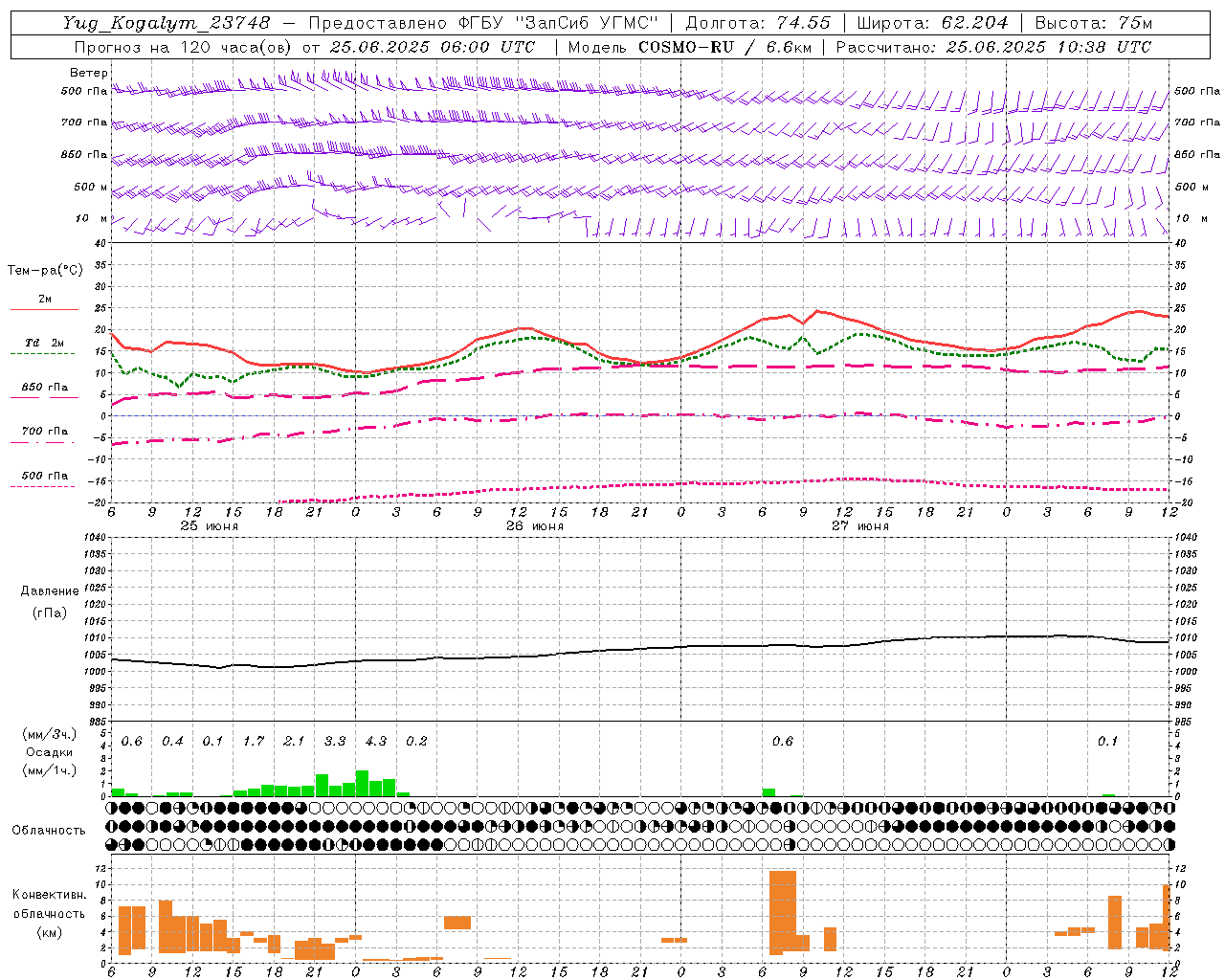Click the Облачность cloud cover label
Viewport: 1225px width, 980px height.
click(49, 831)
